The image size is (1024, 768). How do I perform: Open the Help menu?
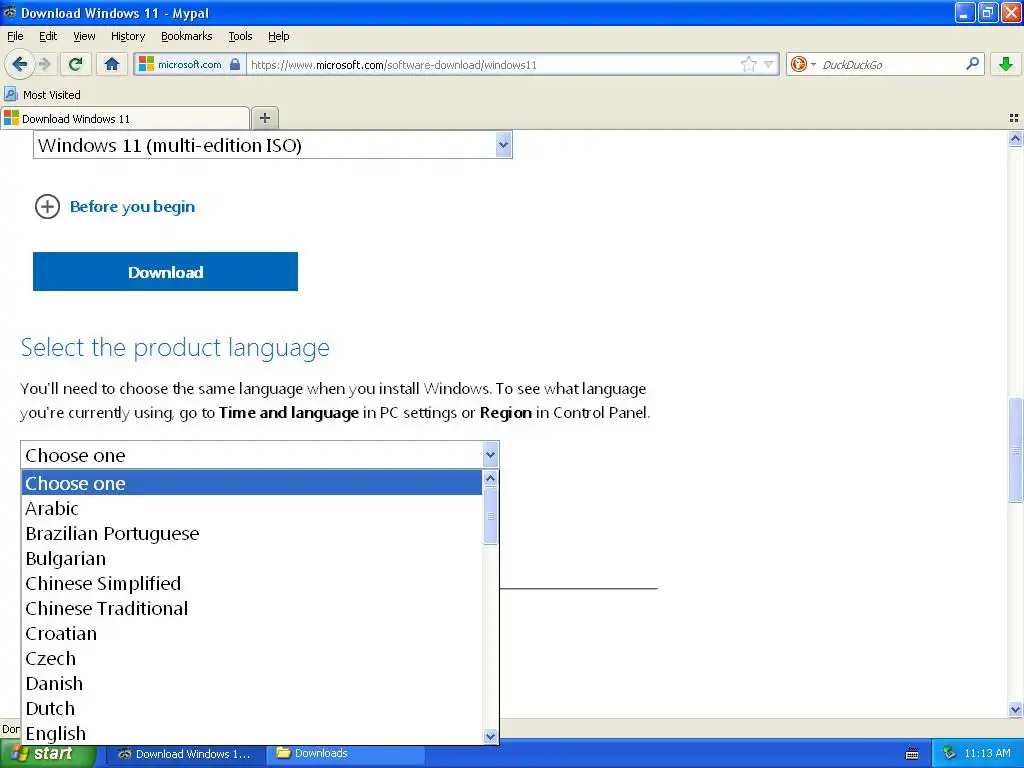pyautogui.click(x=278, y=36)
